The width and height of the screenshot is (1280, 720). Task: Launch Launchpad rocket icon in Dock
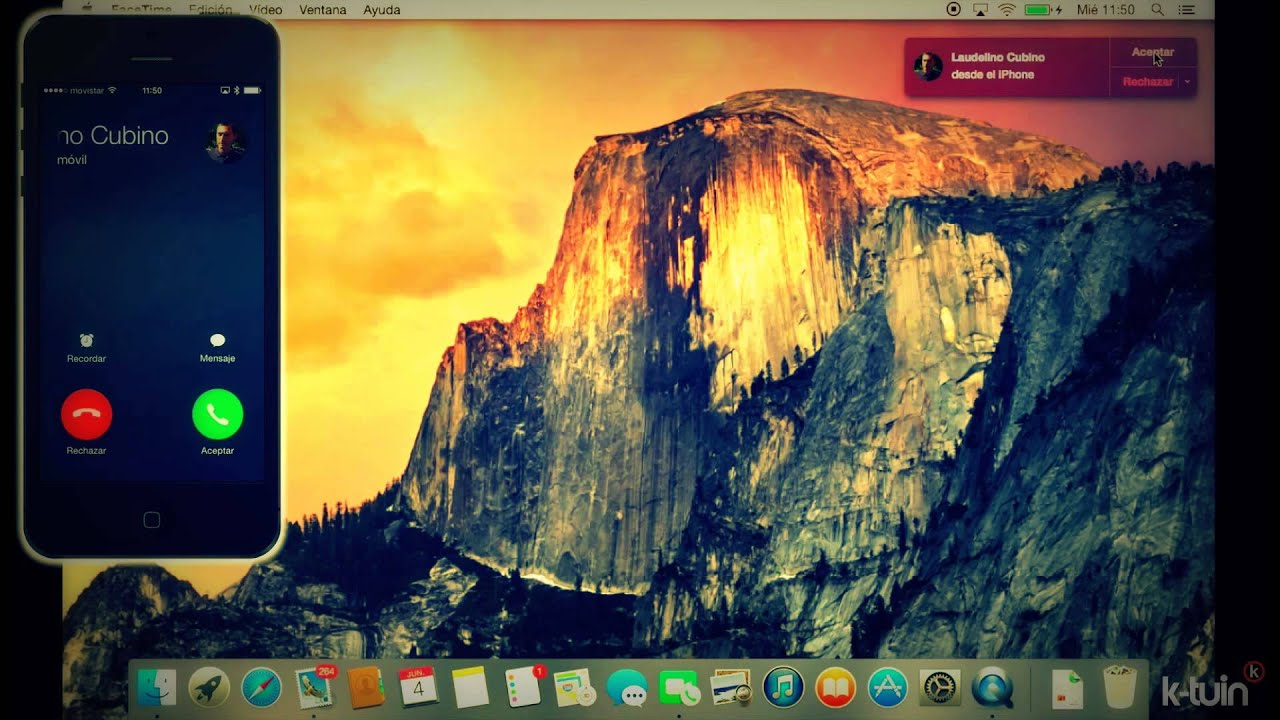click(209, 687)
